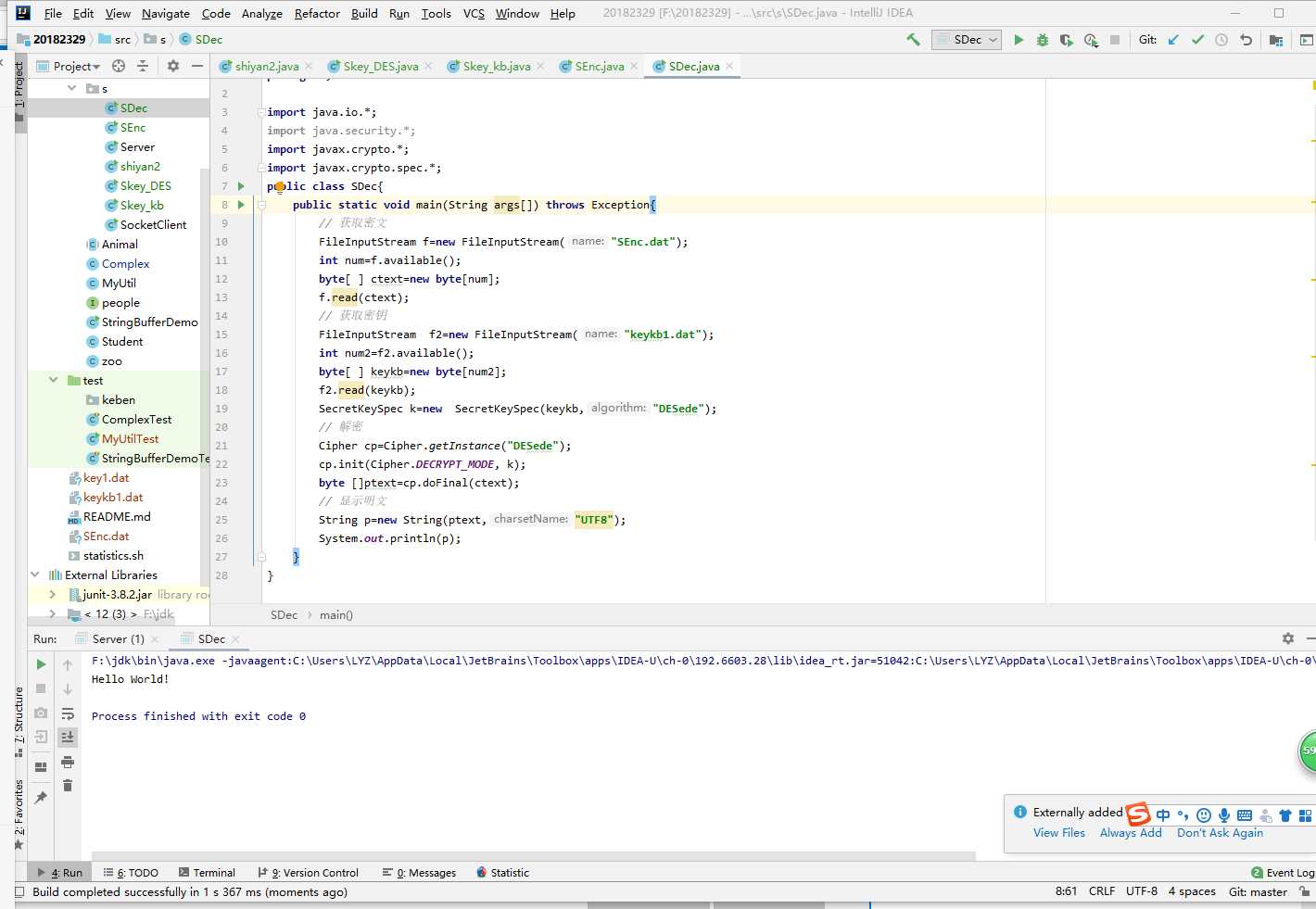The height and width of the screenshot is (909, 1316).
Task: Toggle Scroll to End in Run console
Action: coord(68,737)
